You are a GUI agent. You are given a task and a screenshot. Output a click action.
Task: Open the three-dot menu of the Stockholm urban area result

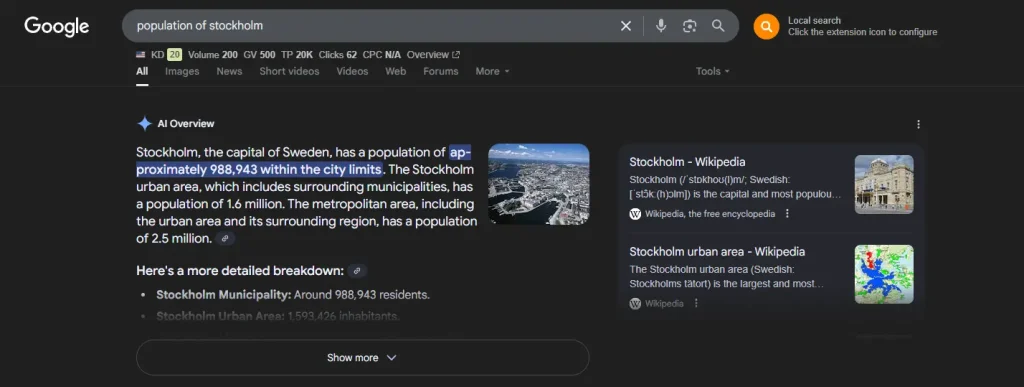(696, 303)
